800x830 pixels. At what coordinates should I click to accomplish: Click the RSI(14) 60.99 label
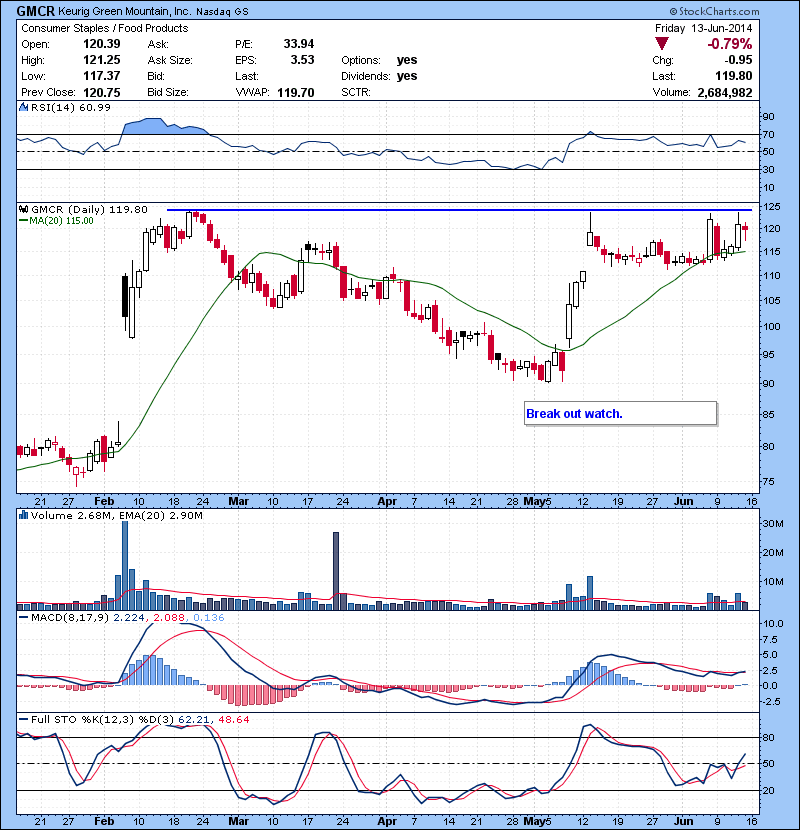tap(71, 107)
